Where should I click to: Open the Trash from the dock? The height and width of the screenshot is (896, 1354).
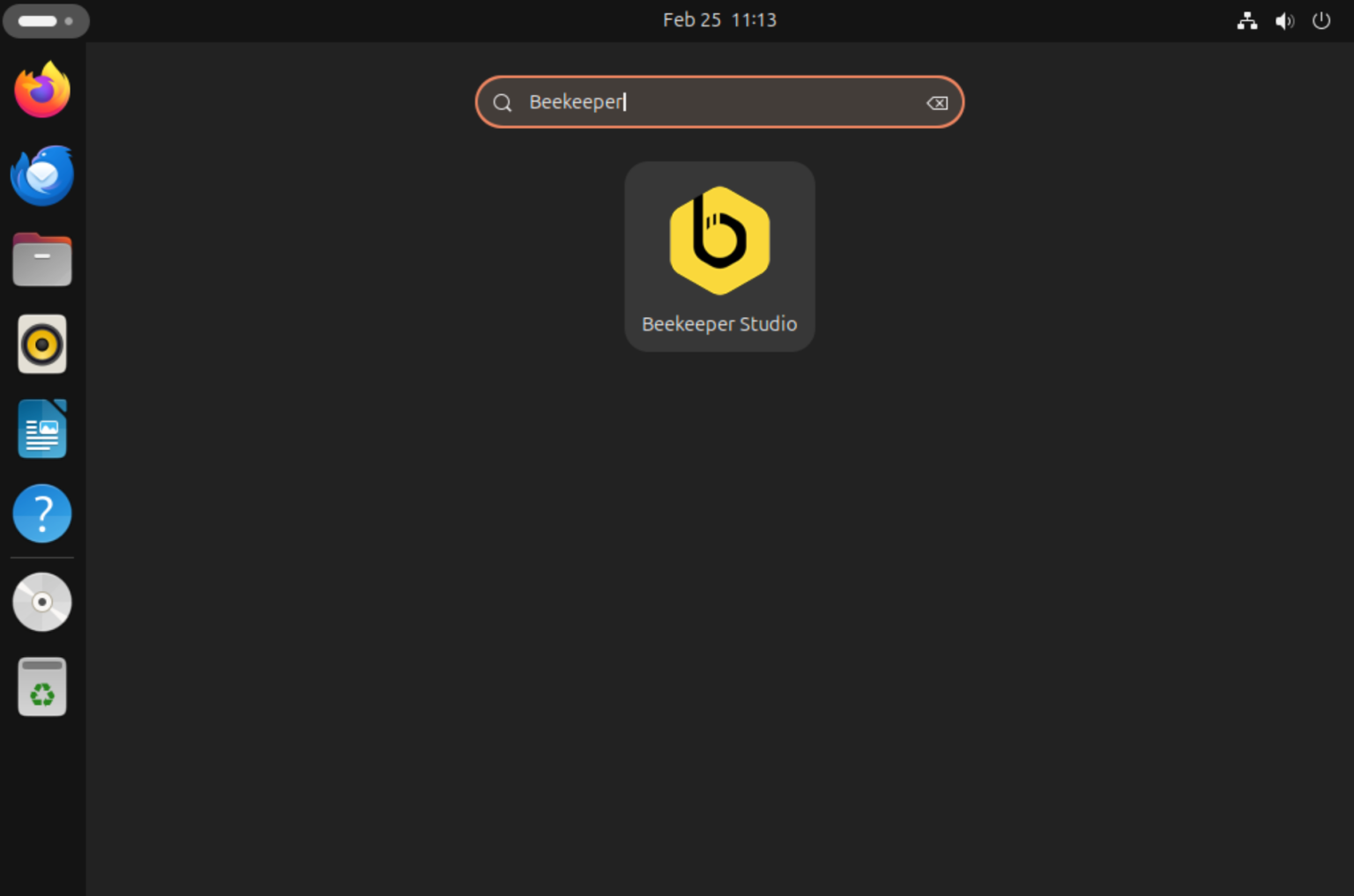[41, 686]
